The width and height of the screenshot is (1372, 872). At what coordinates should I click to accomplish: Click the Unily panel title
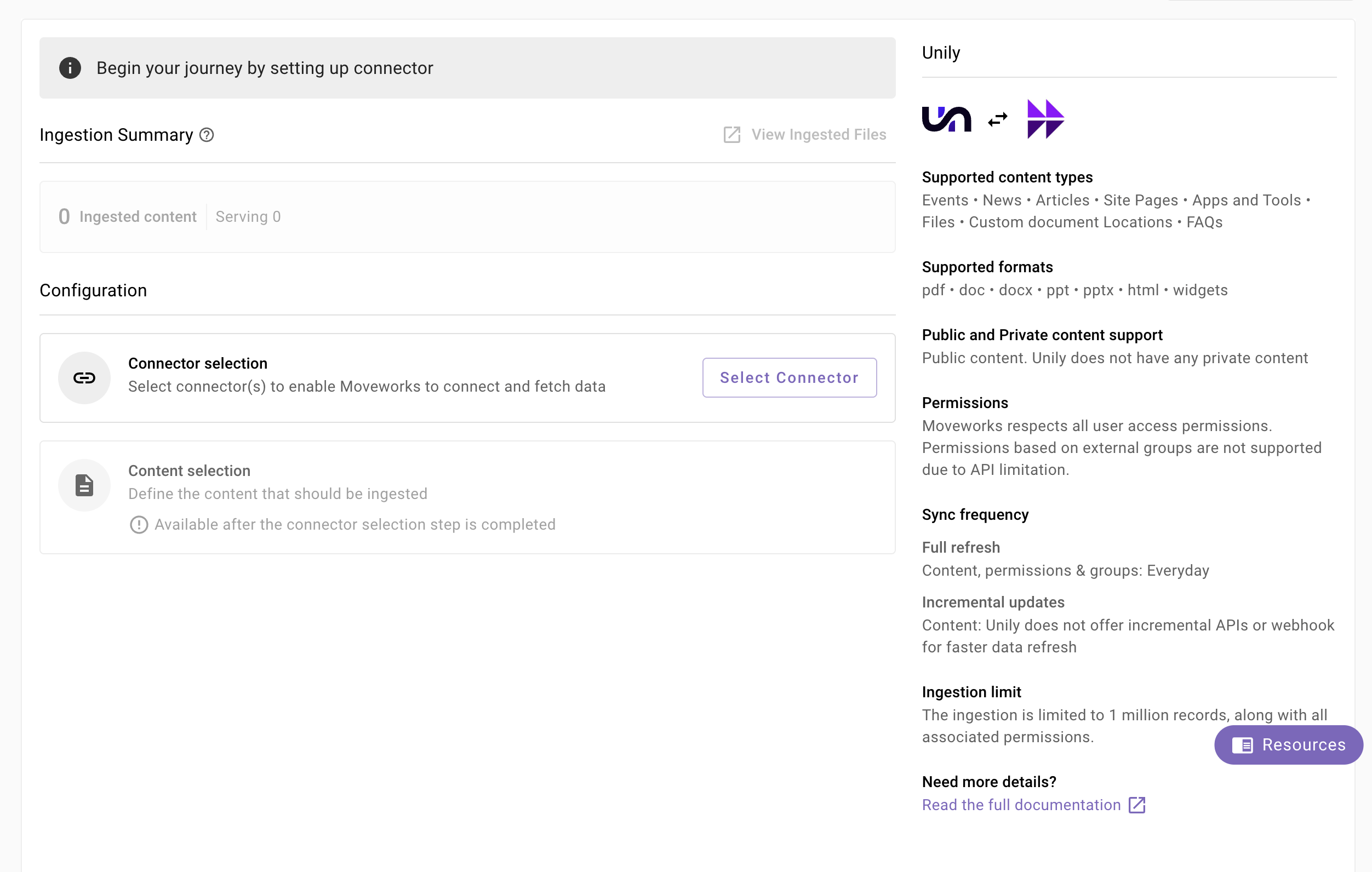(941, 53)
